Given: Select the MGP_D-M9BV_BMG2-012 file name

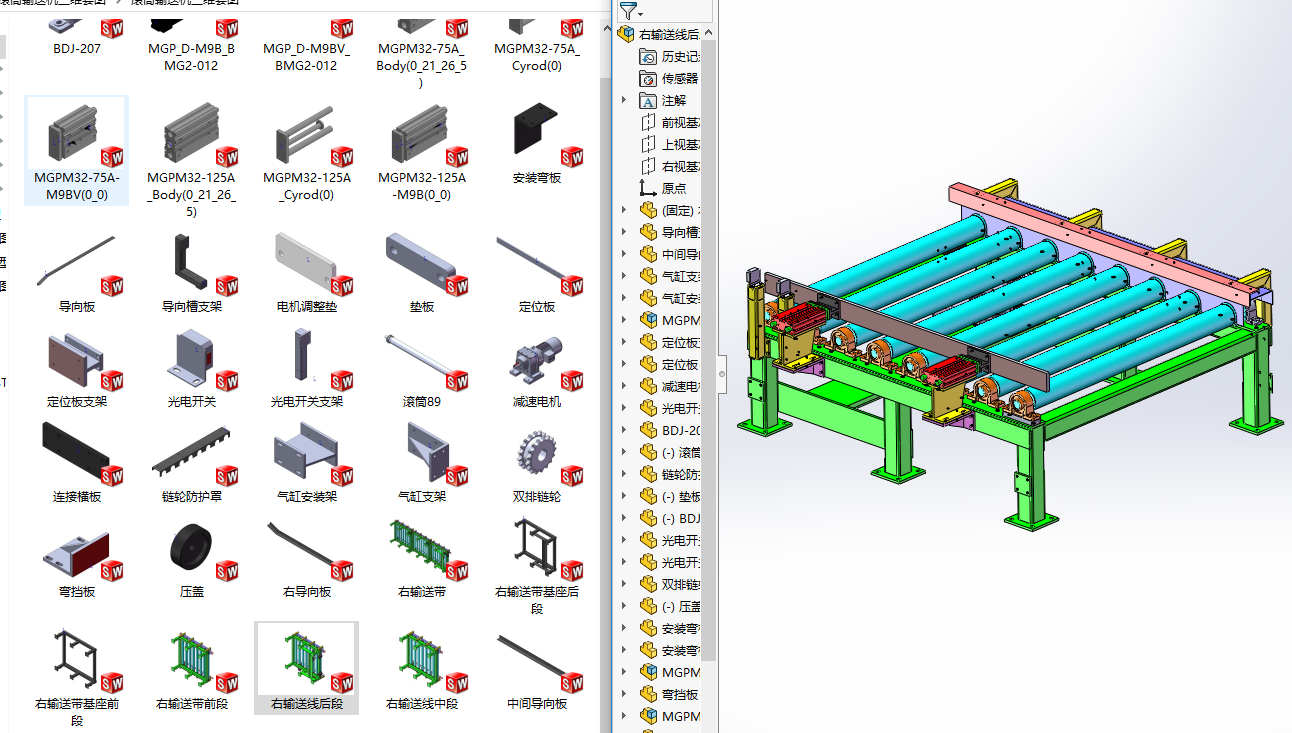Looking at the screenshot, I should (307, 57).
